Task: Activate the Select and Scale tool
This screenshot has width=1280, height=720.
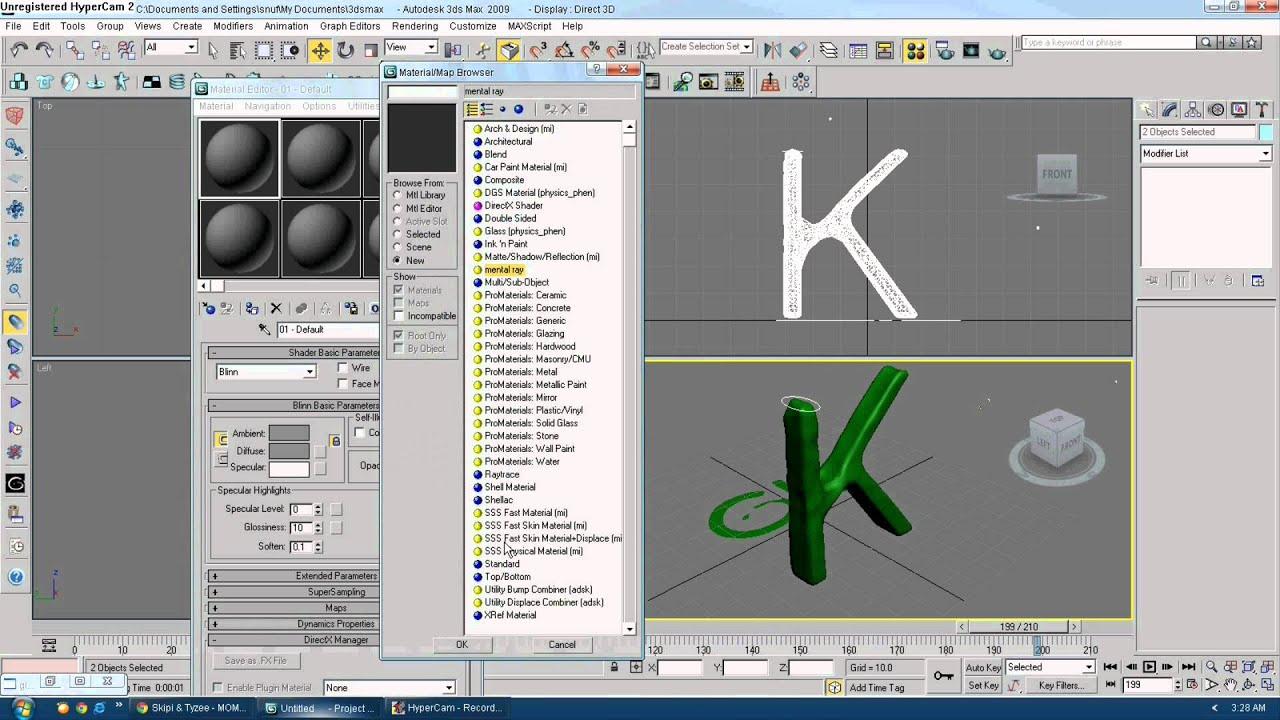Action: pos(371,50)
